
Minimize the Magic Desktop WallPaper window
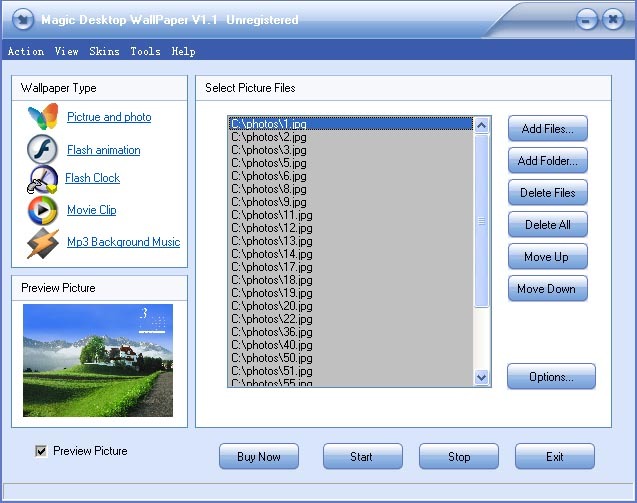[x=586, y=20]
